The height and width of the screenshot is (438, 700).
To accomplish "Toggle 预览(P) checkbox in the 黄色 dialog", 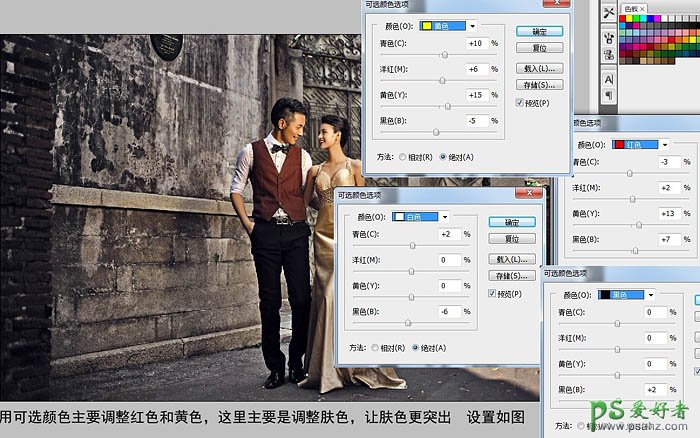I will (x=519, y=103).
